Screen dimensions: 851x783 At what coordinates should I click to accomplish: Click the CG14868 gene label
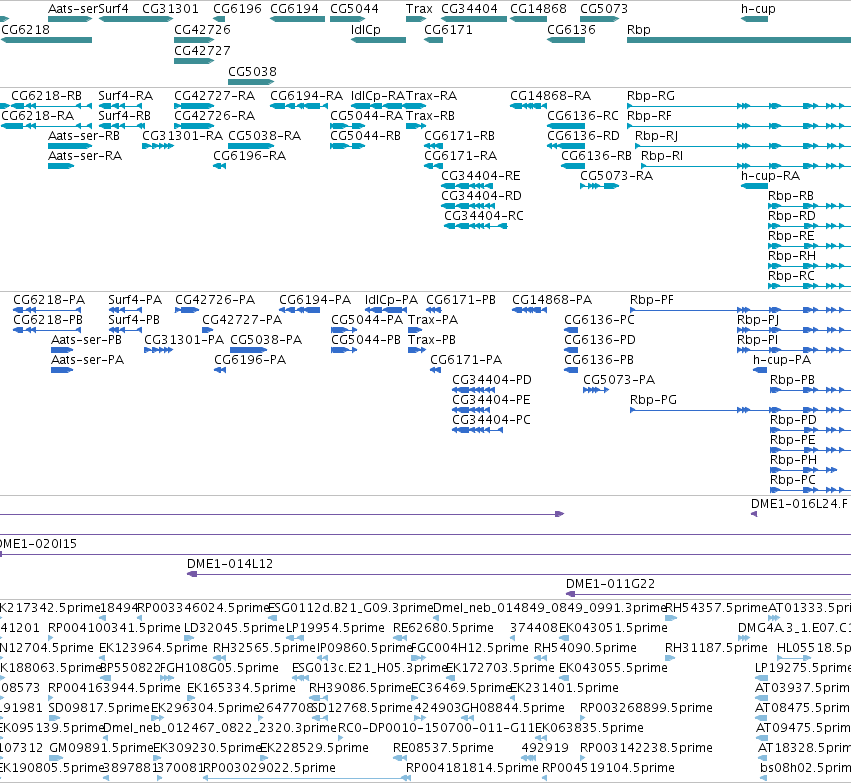pos(538,9)
